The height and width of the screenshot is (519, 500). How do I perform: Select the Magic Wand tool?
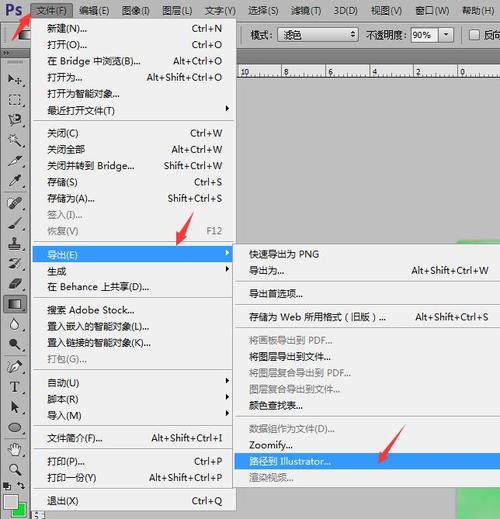tap(14, 140)
